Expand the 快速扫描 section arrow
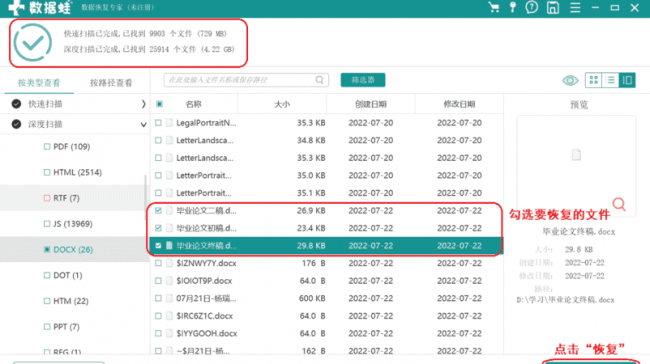The image size is (650, 364). click(143, 104)
